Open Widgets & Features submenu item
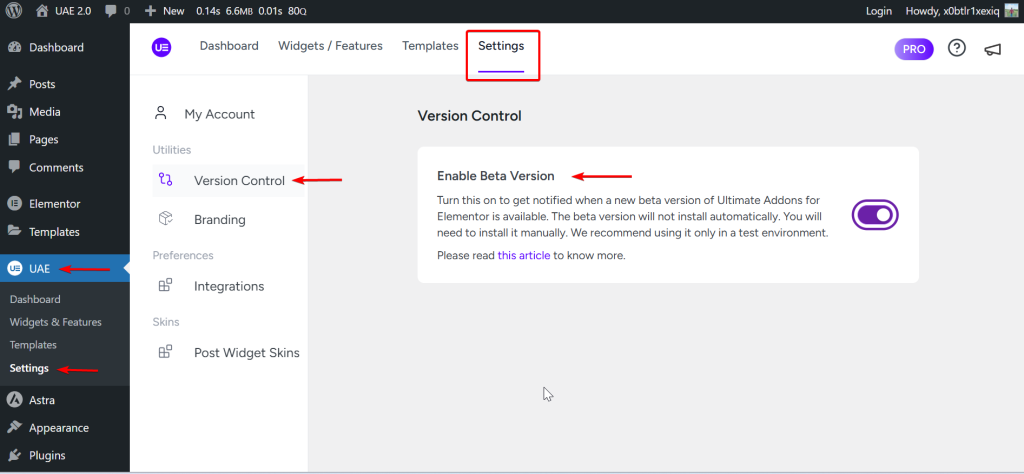The width and height of the screenshot is (1024, 474). click(56, 322)
